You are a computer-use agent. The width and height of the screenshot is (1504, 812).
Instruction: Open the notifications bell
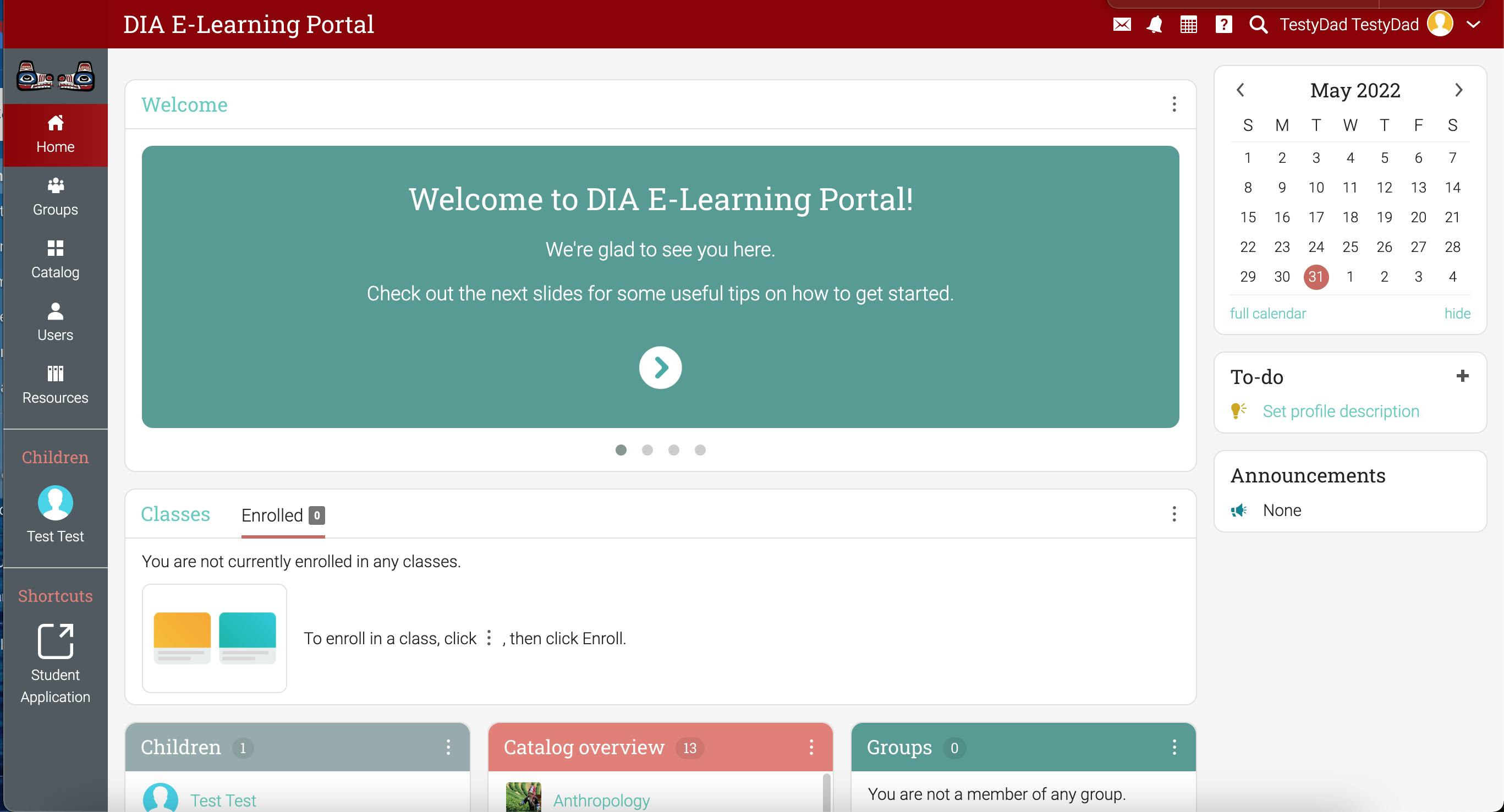tap(1154, 25)
